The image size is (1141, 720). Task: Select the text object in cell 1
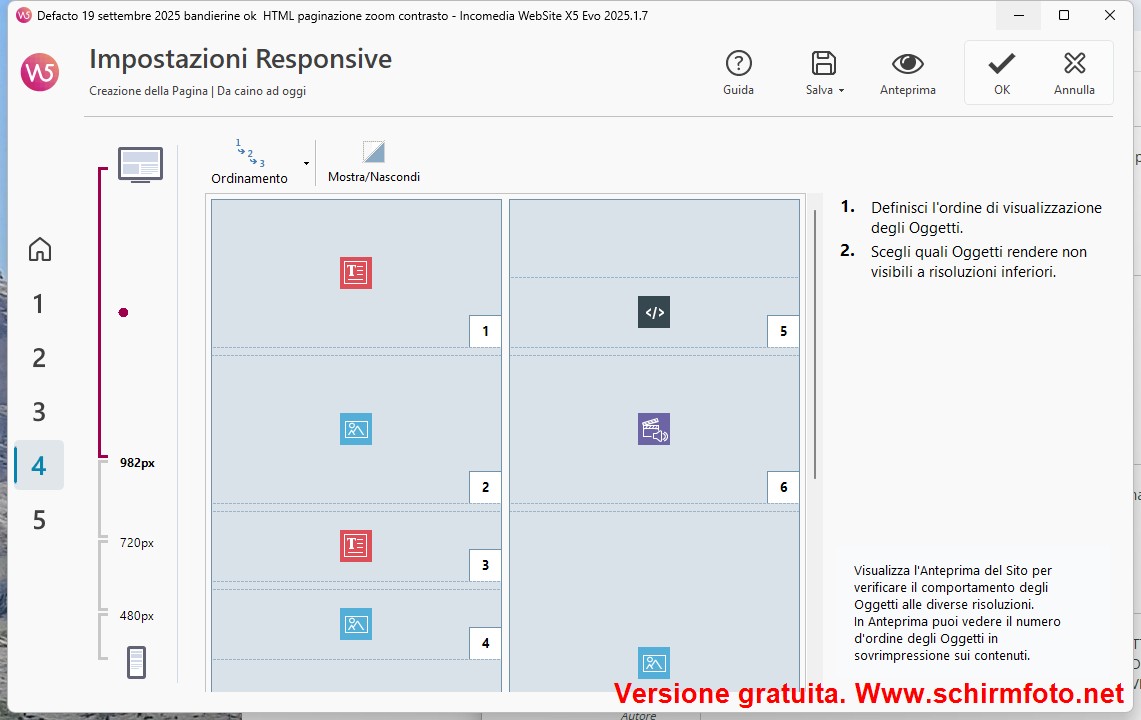[x=356, y=273]
